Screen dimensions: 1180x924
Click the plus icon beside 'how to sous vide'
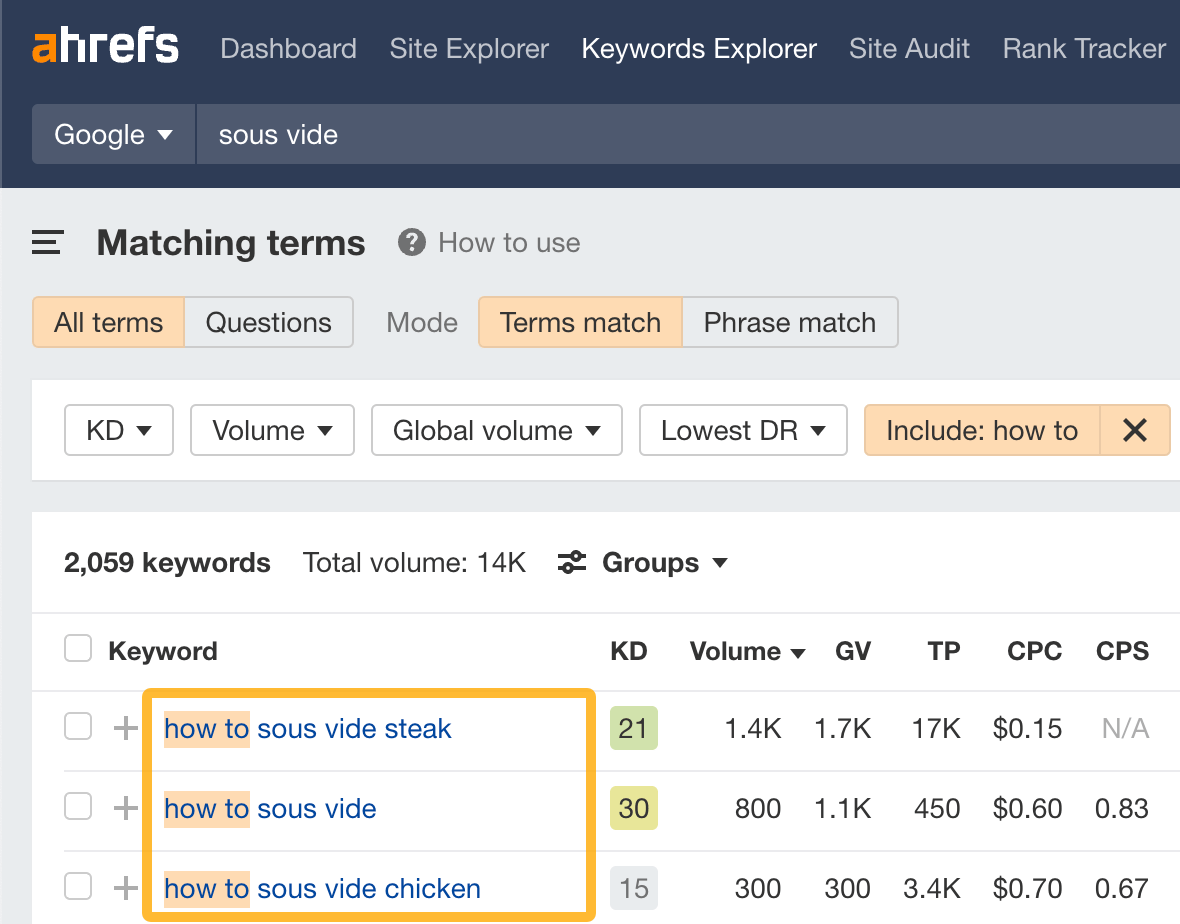pyautogui.click(x=124, y=806)
